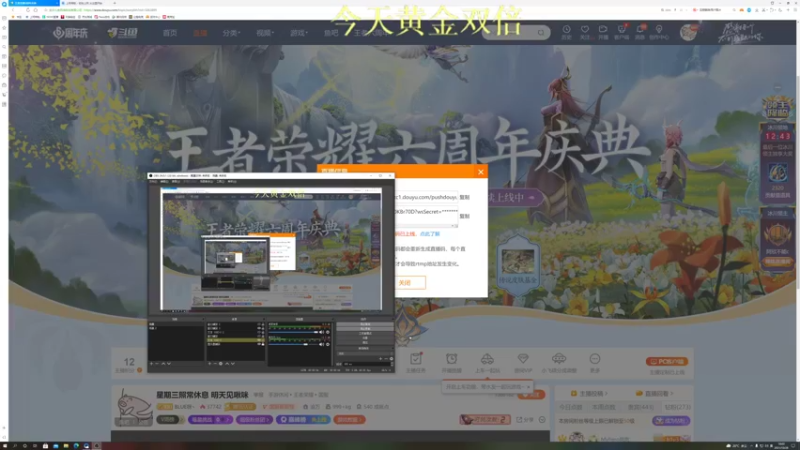This screenshot has height=450, width=800.
Task: Click the rtmp address field in the dialog
Action: pyautogui.click(x=426, y=197)
